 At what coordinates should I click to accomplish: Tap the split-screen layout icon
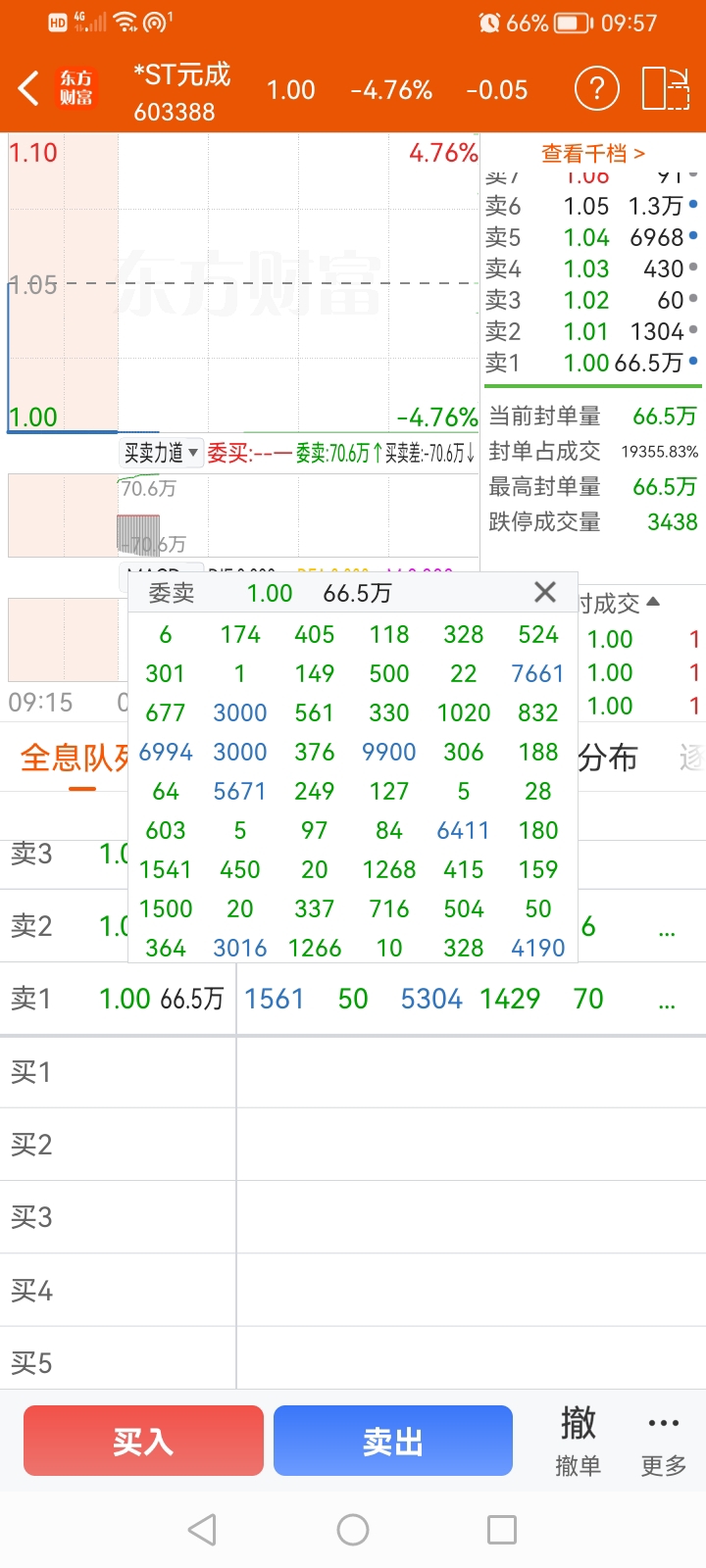(x=666, y=89)
